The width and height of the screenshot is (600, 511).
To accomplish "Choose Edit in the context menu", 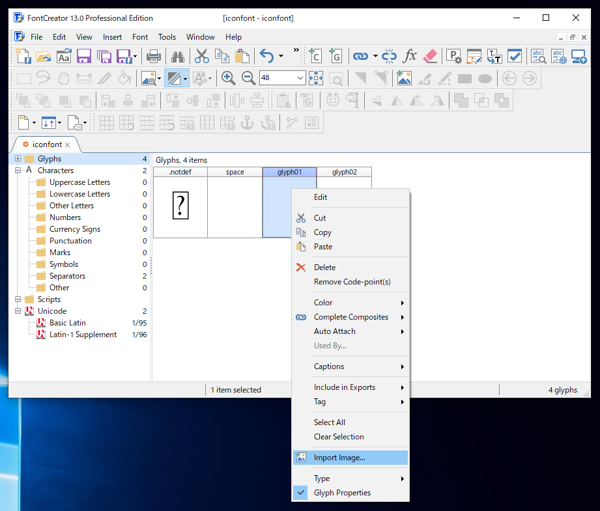I will (351, 197).
